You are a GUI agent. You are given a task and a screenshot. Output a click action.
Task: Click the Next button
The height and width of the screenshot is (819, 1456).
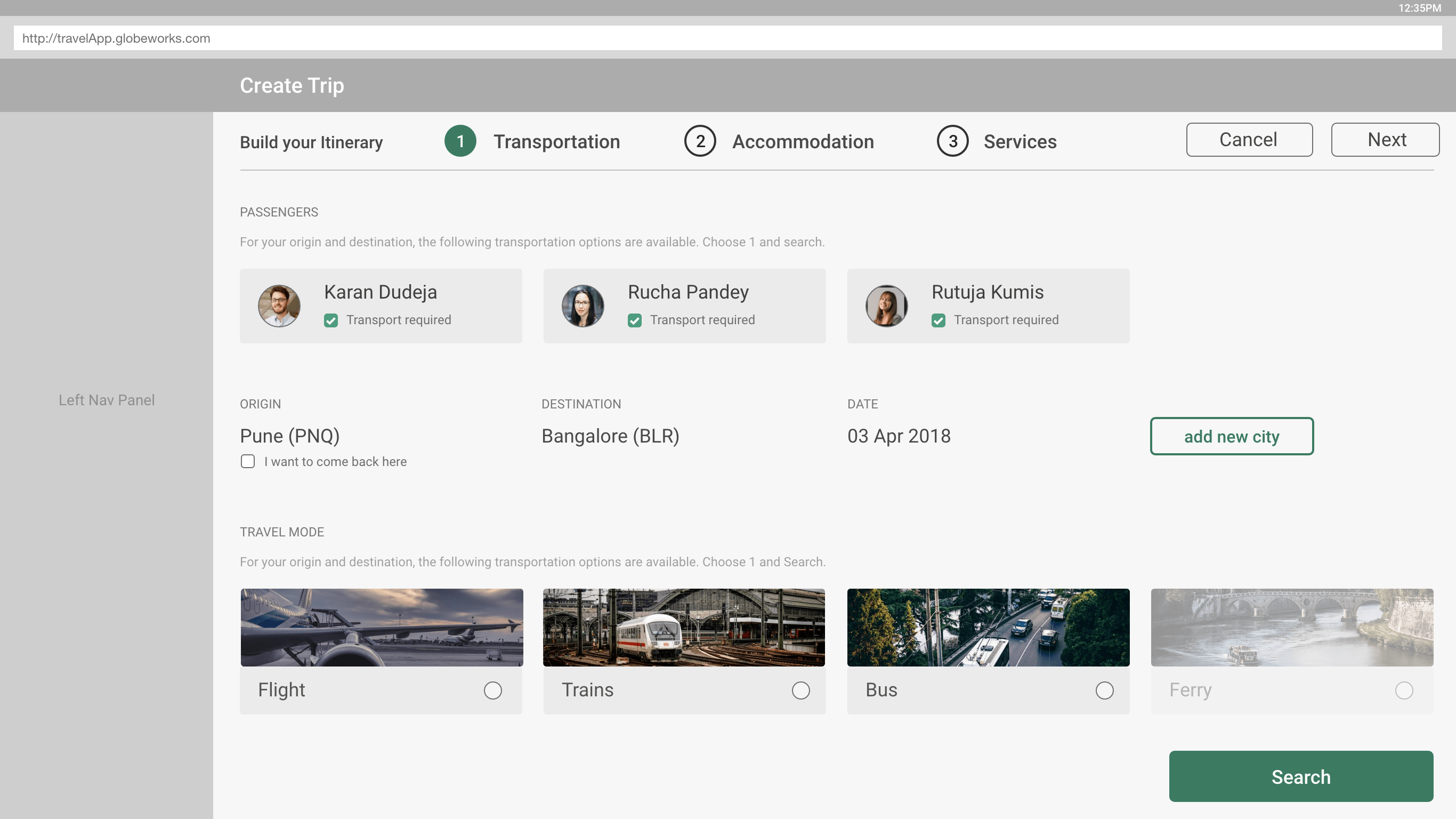point(1385,140)
